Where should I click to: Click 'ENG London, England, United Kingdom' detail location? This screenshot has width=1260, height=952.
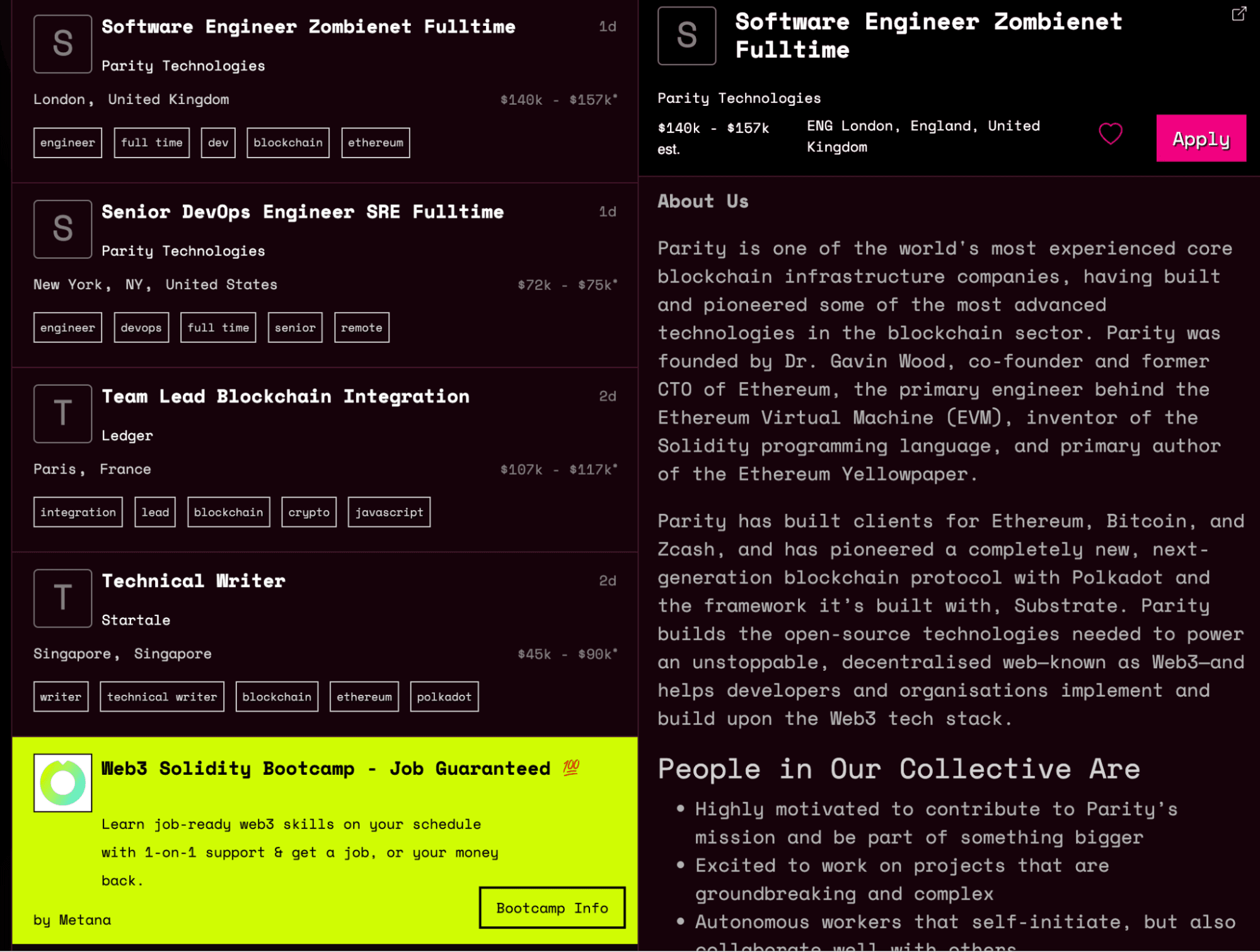click(923, 136)
